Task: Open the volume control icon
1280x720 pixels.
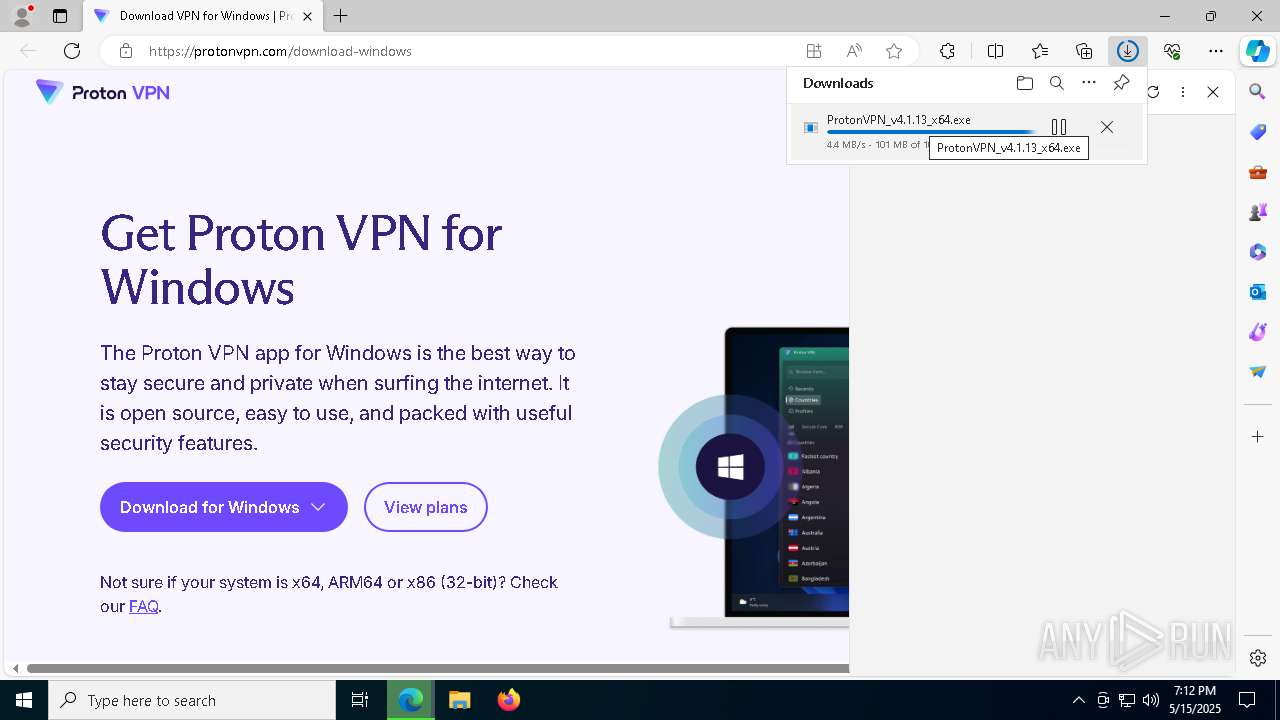Action: coord(1151,700)
